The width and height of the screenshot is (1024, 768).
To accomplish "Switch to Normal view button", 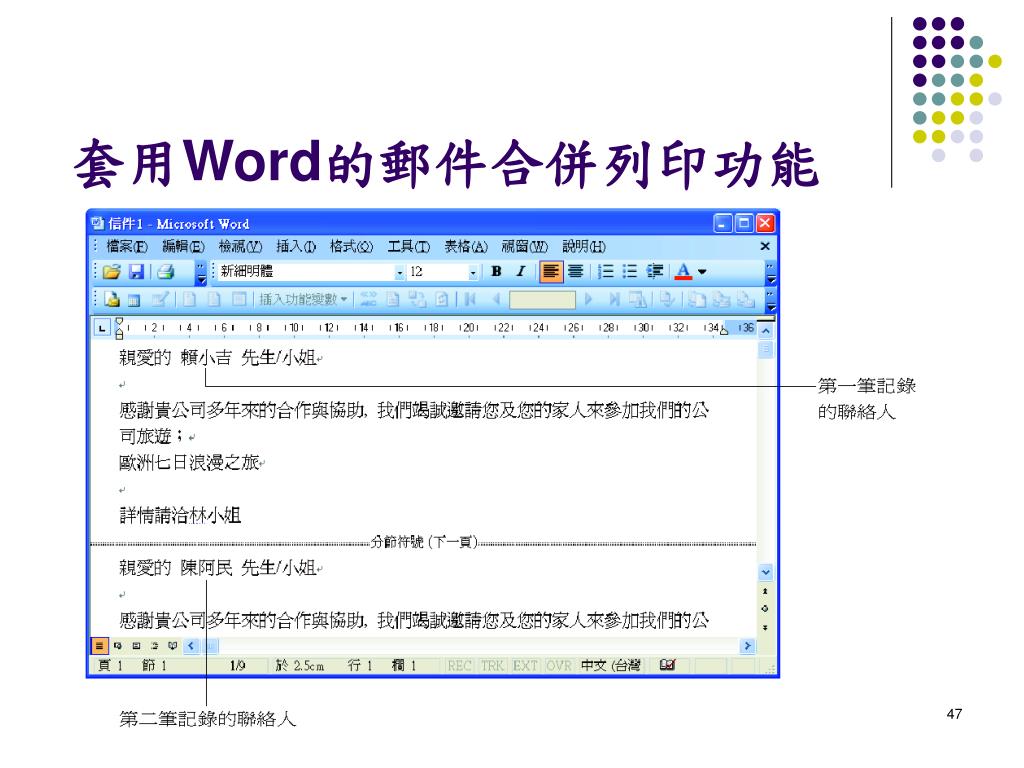I will 99,646.
